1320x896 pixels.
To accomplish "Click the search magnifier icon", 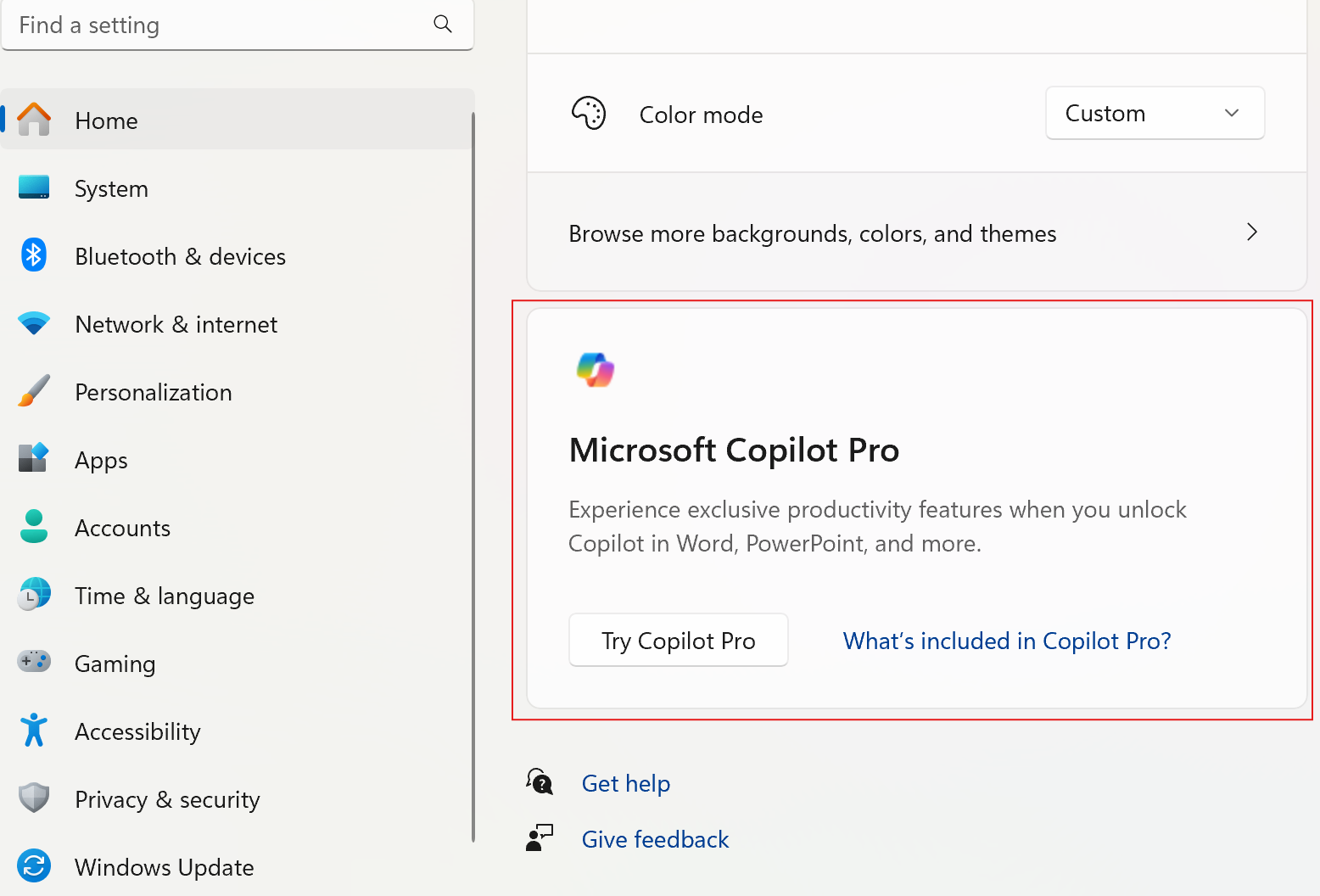I will tap(443, 24).
